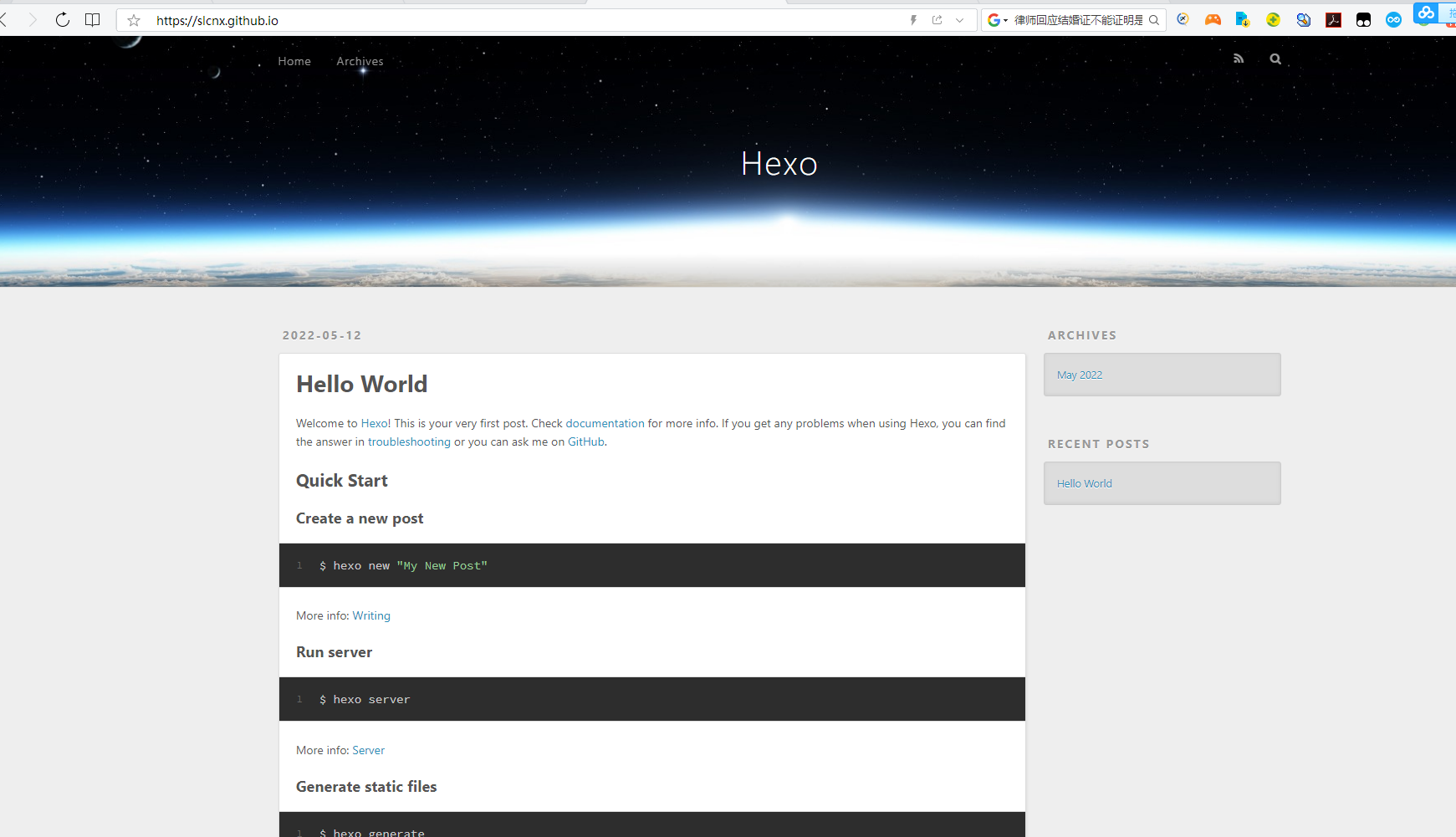Focus the browser search input field
Screen dimensions: 1456x837
[1078, 20]
